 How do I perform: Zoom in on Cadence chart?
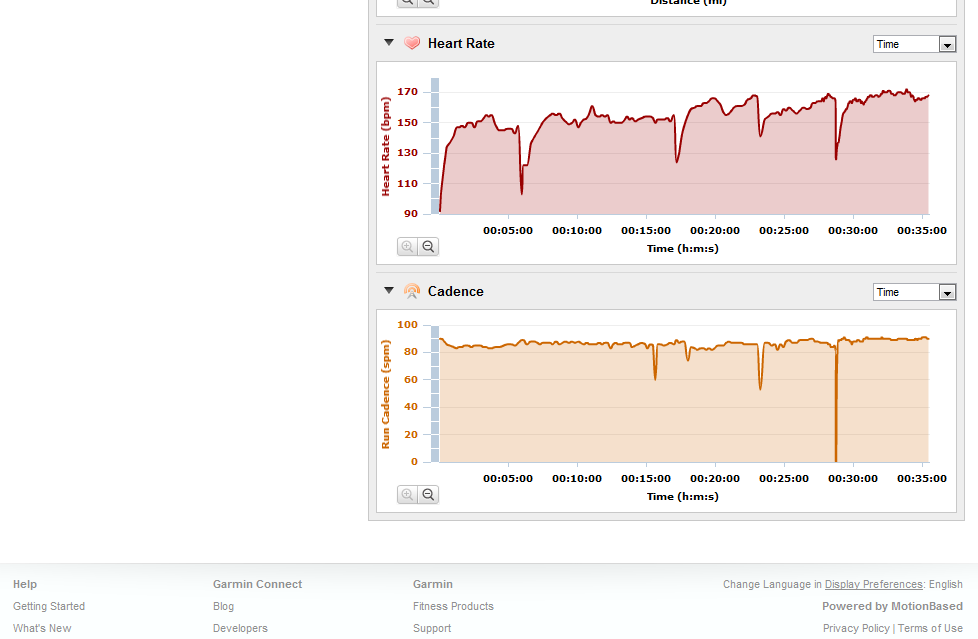point(407,495)
